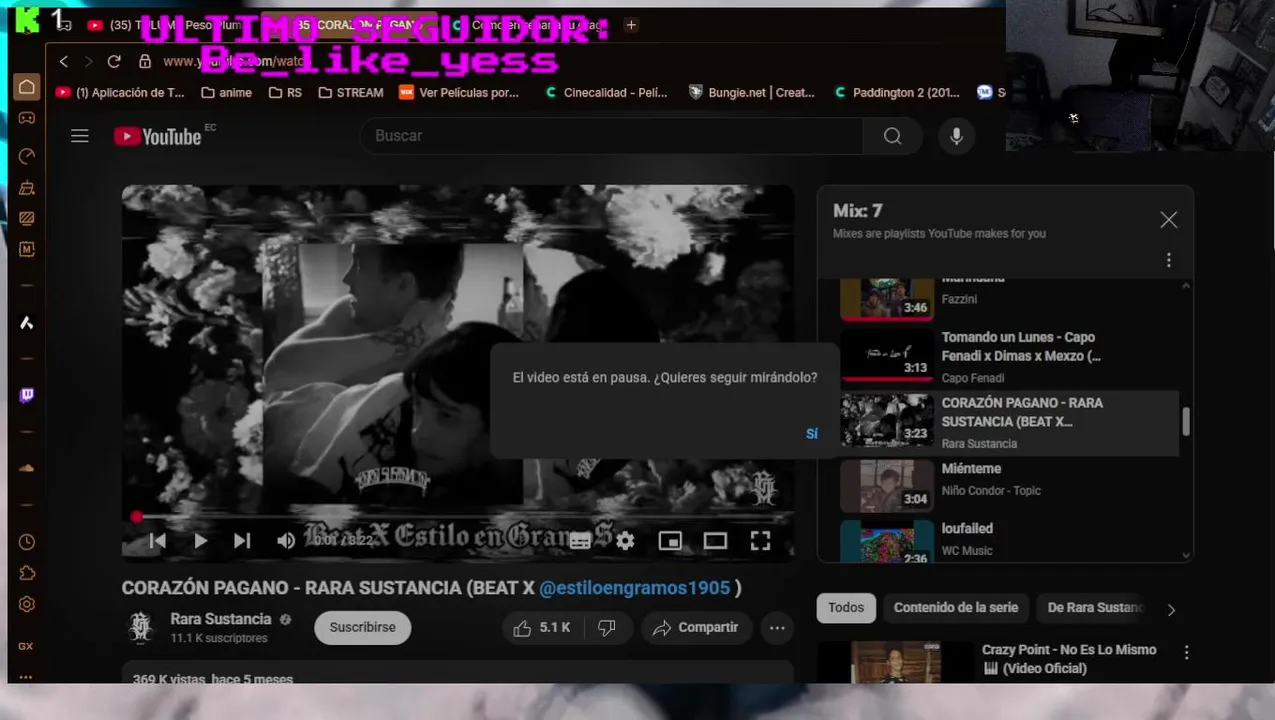Screen dimensions: 1275x720
Task: Open the Rara Sustancia channel name
Action: [221, 619]
